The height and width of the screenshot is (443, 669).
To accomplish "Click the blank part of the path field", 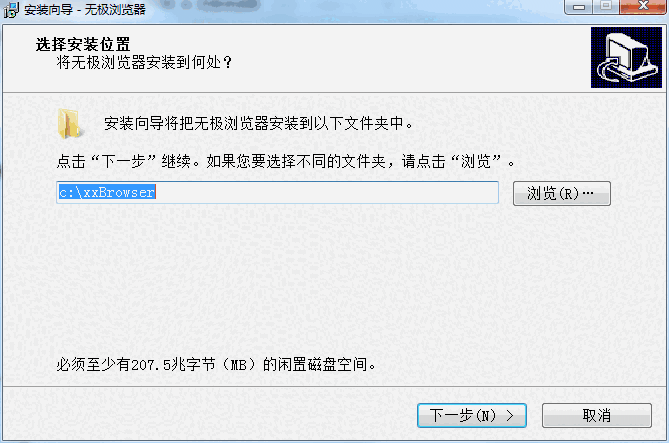I will tap(326, 192).
